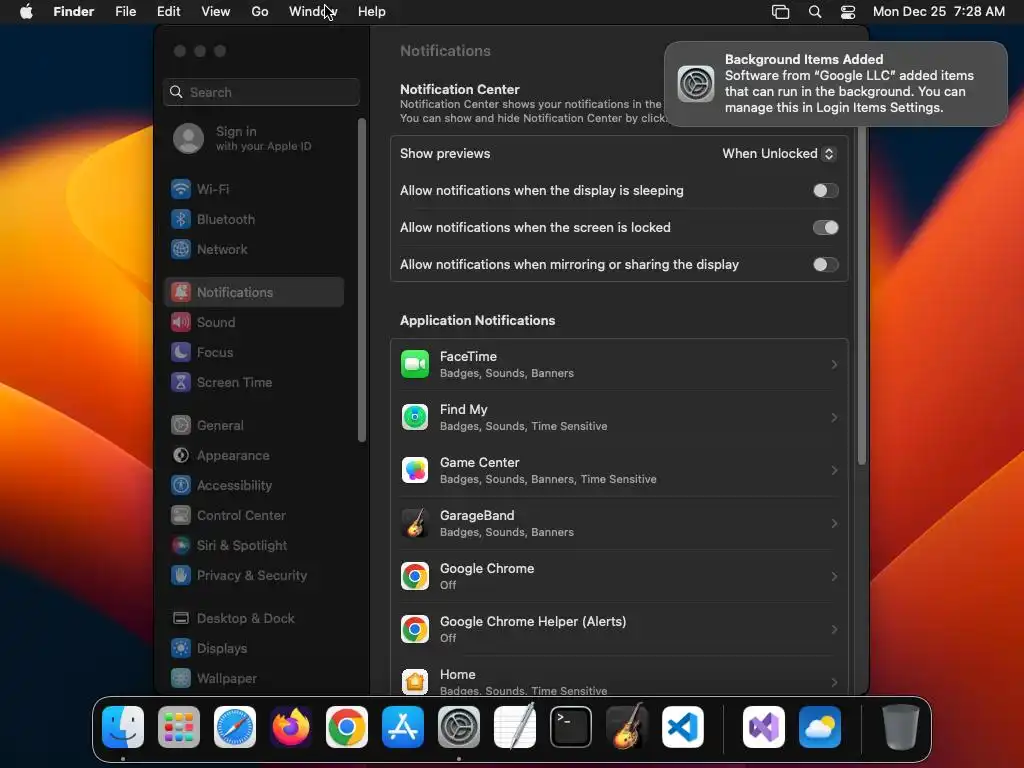Open the Wi-Fi settings icon in sidebar
1024x768 pixels.
[181, 189]
